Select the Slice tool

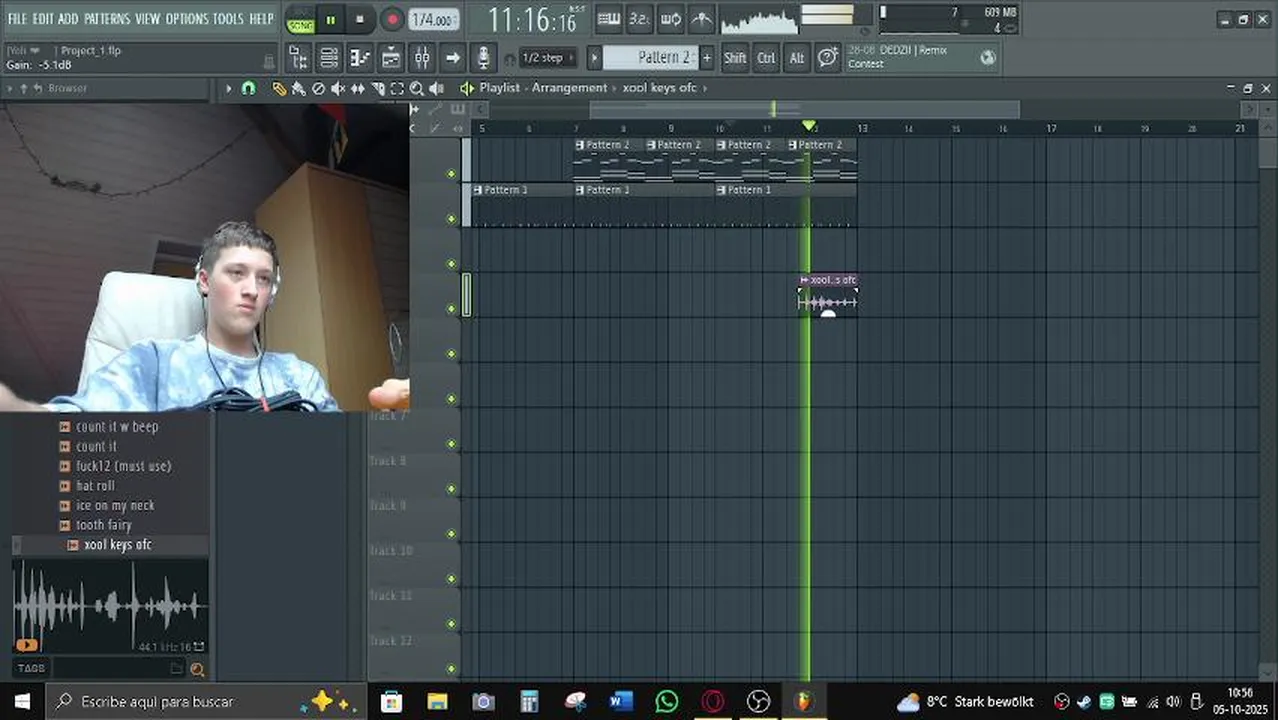coord(378,88)
